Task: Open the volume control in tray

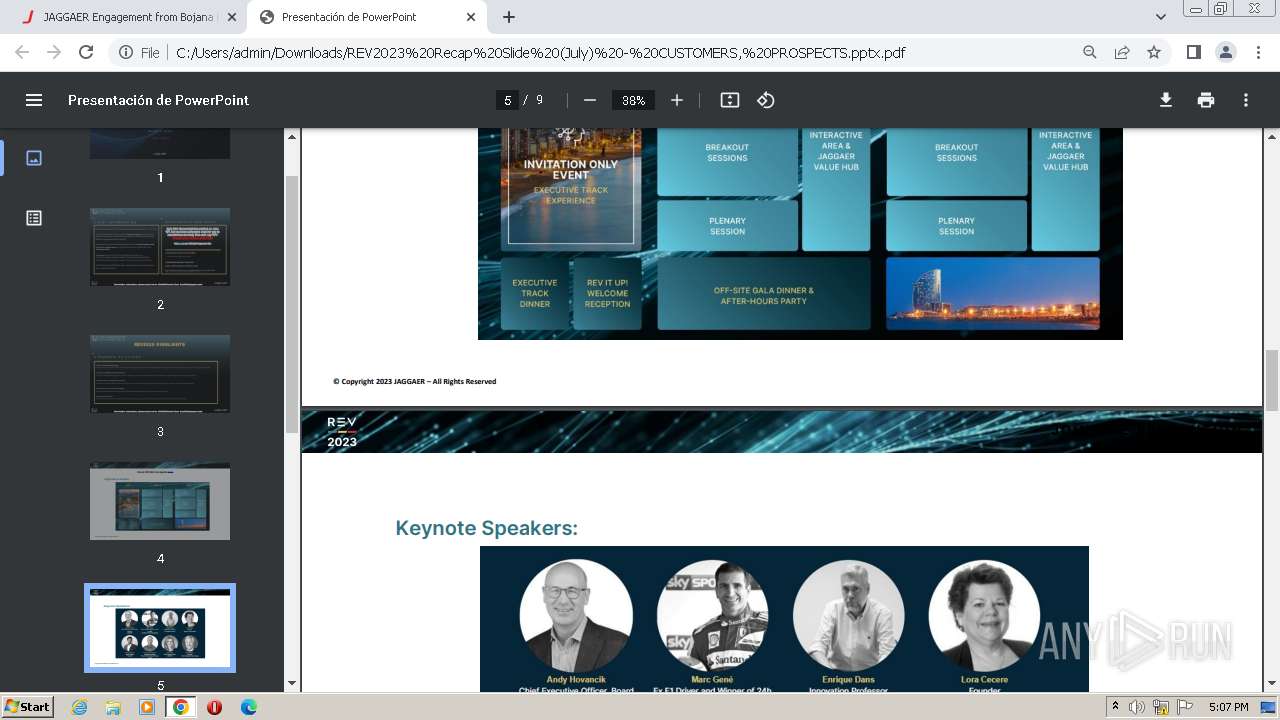Action: [x=1138, y=707]
